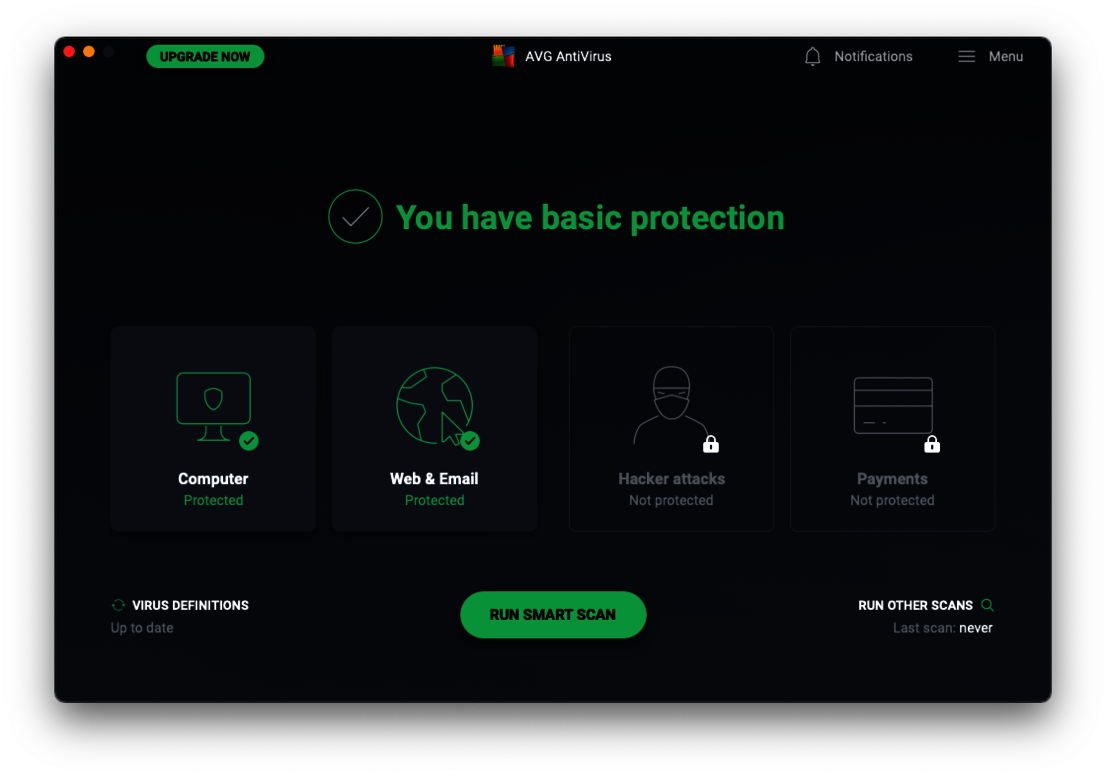Open the Menu from the hamburger icon
This screenshot has height=775, width=1106.
[966, 56]
